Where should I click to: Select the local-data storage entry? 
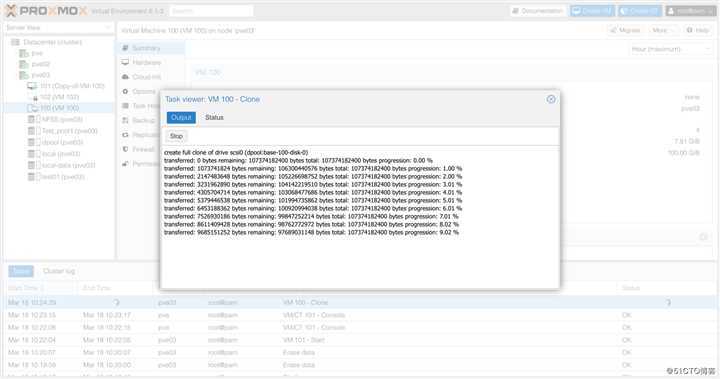[x=62, y=165]
